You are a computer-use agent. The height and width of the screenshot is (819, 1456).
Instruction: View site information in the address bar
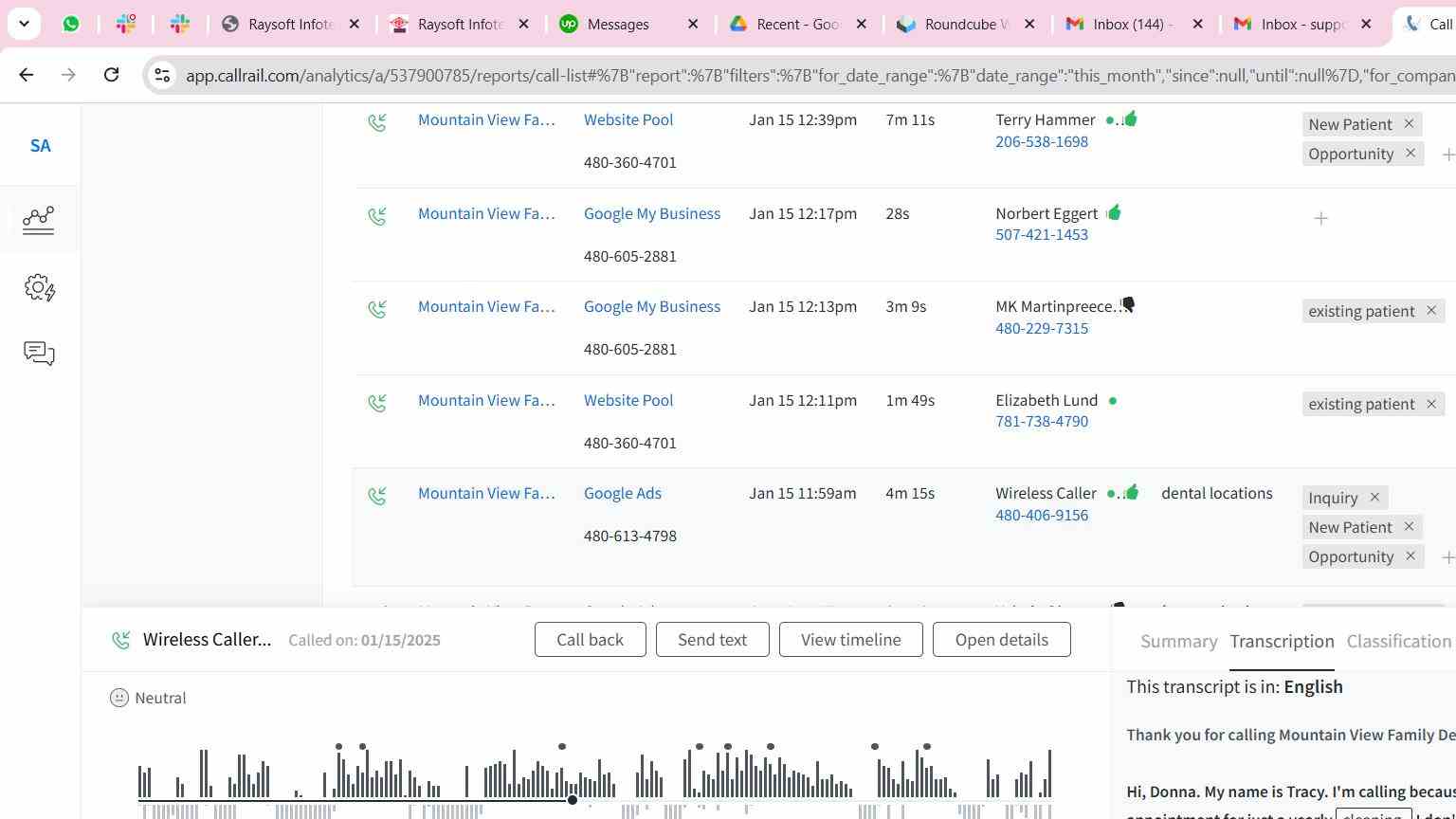pos(162,75)
